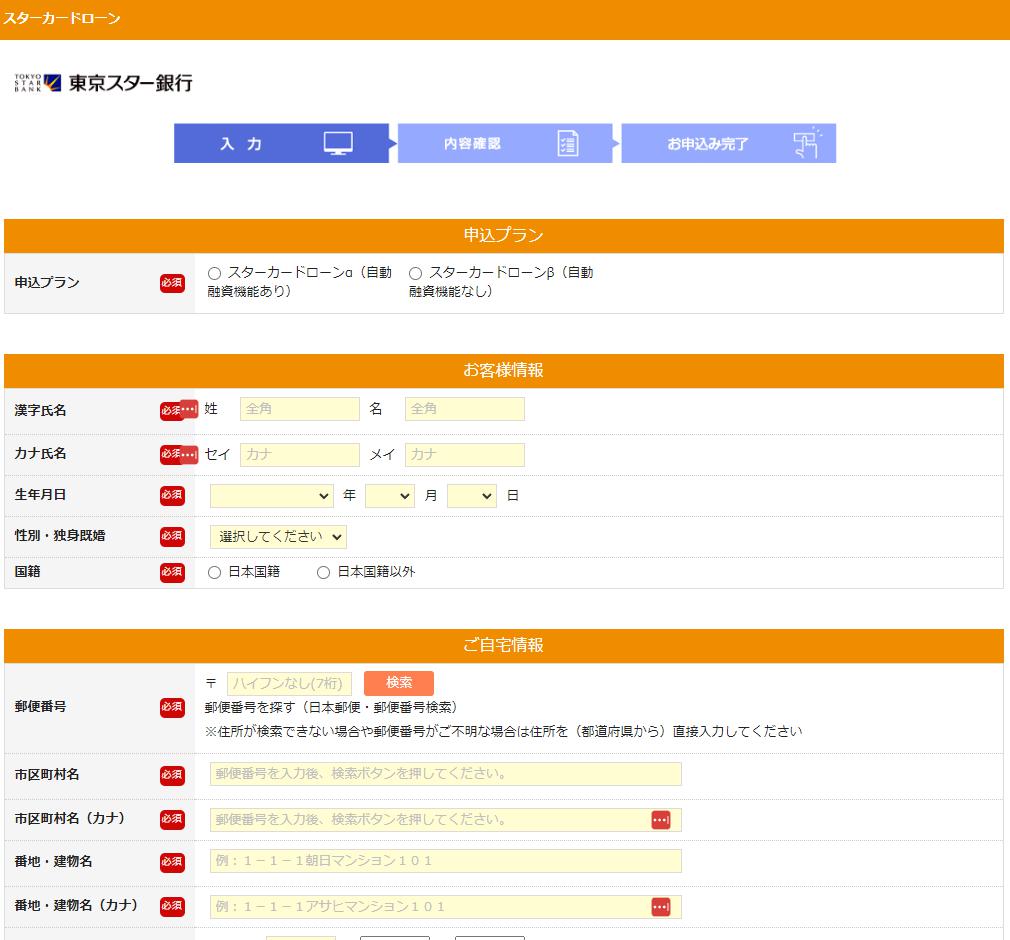Click the ※住所が検索できない場合 note text
1010x940 pixels.
click(x=504, y=732)
